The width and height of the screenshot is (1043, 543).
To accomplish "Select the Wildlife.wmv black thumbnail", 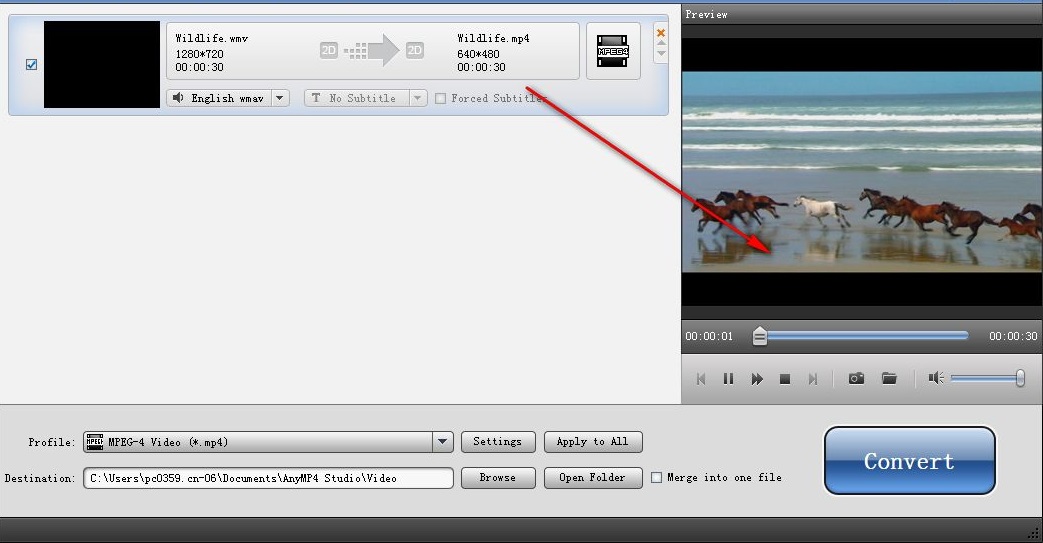I will click(x=102, y=65).
